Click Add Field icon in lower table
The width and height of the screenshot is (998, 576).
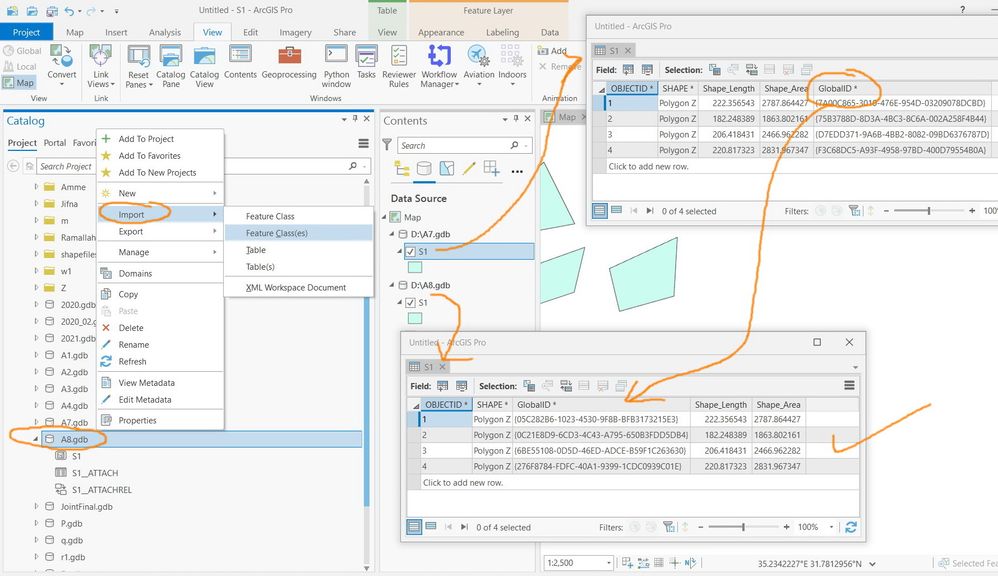442,386
